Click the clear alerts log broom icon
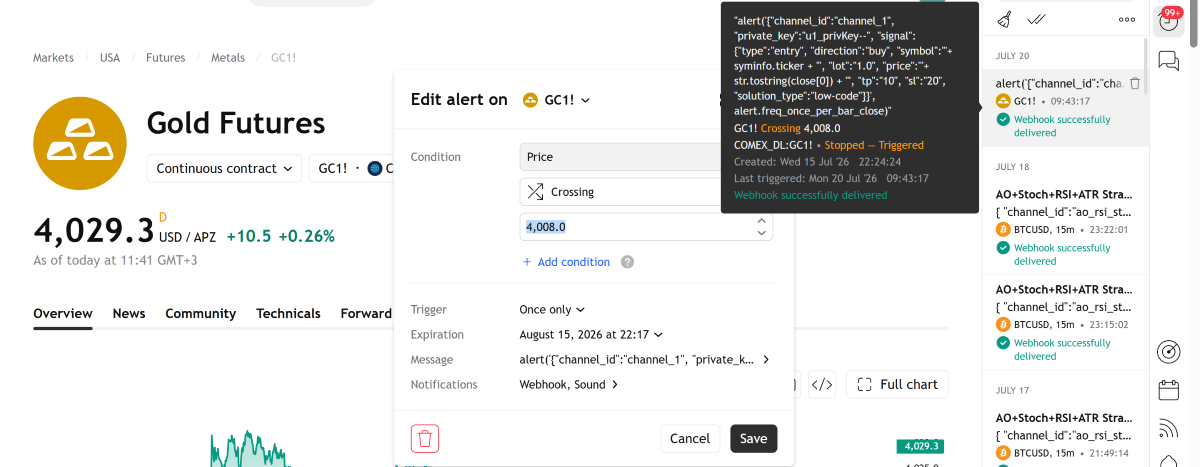Viewport: 1200px width, 467px height. 1005,18
